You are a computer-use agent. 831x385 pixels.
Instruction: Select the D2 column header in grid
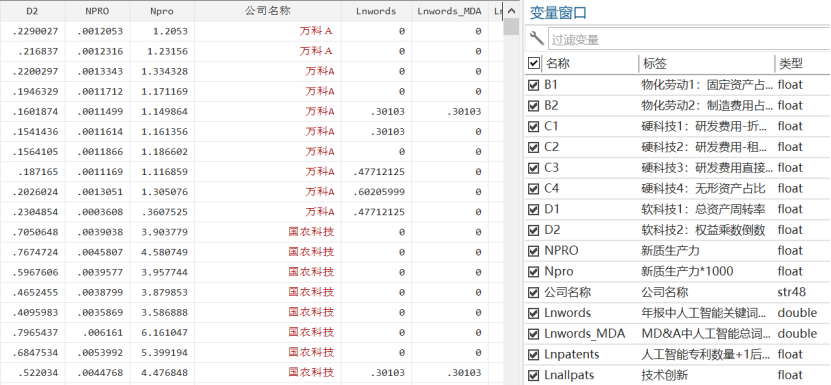click(x=32, y=11)
